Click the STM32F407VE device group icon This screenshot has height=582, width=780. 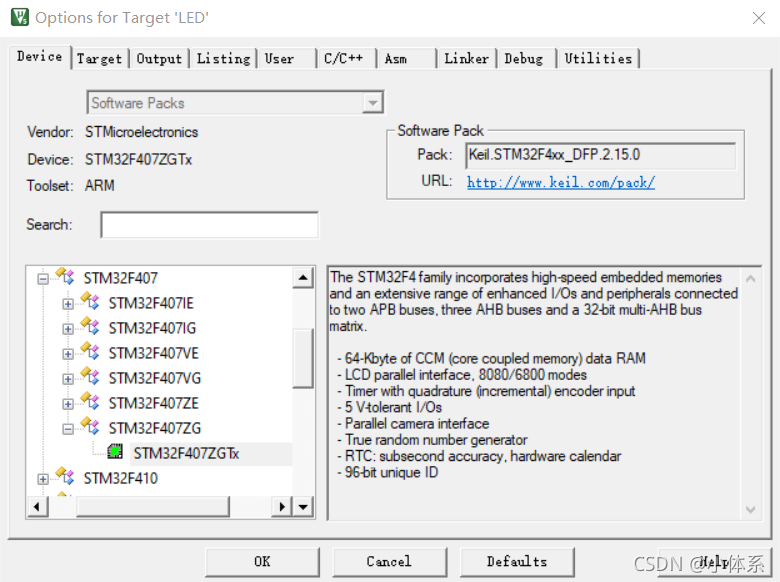pyautogui.click(x=91, y=351)
